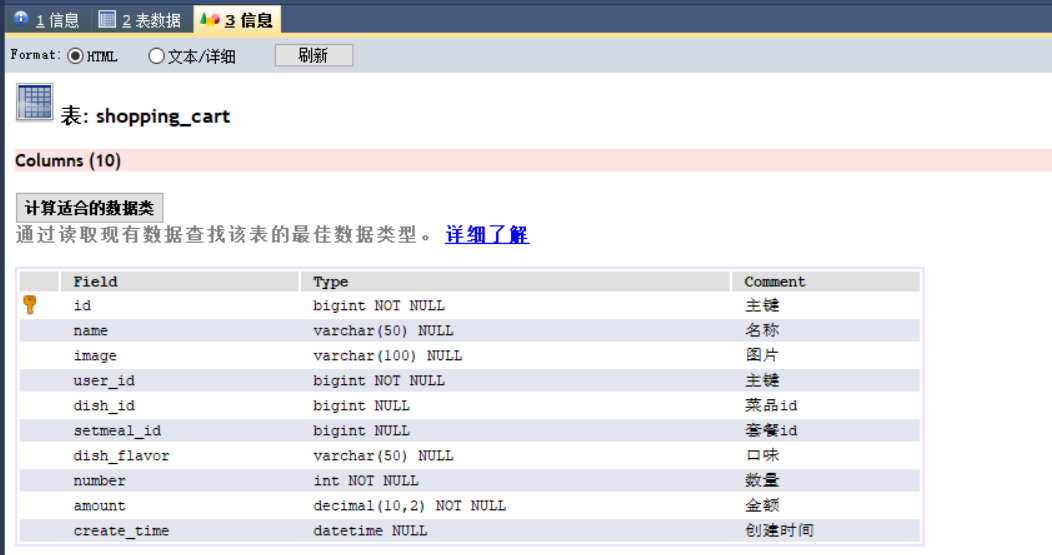
Task: Click the '名称' comment cell
Action: tap(826, 330)
